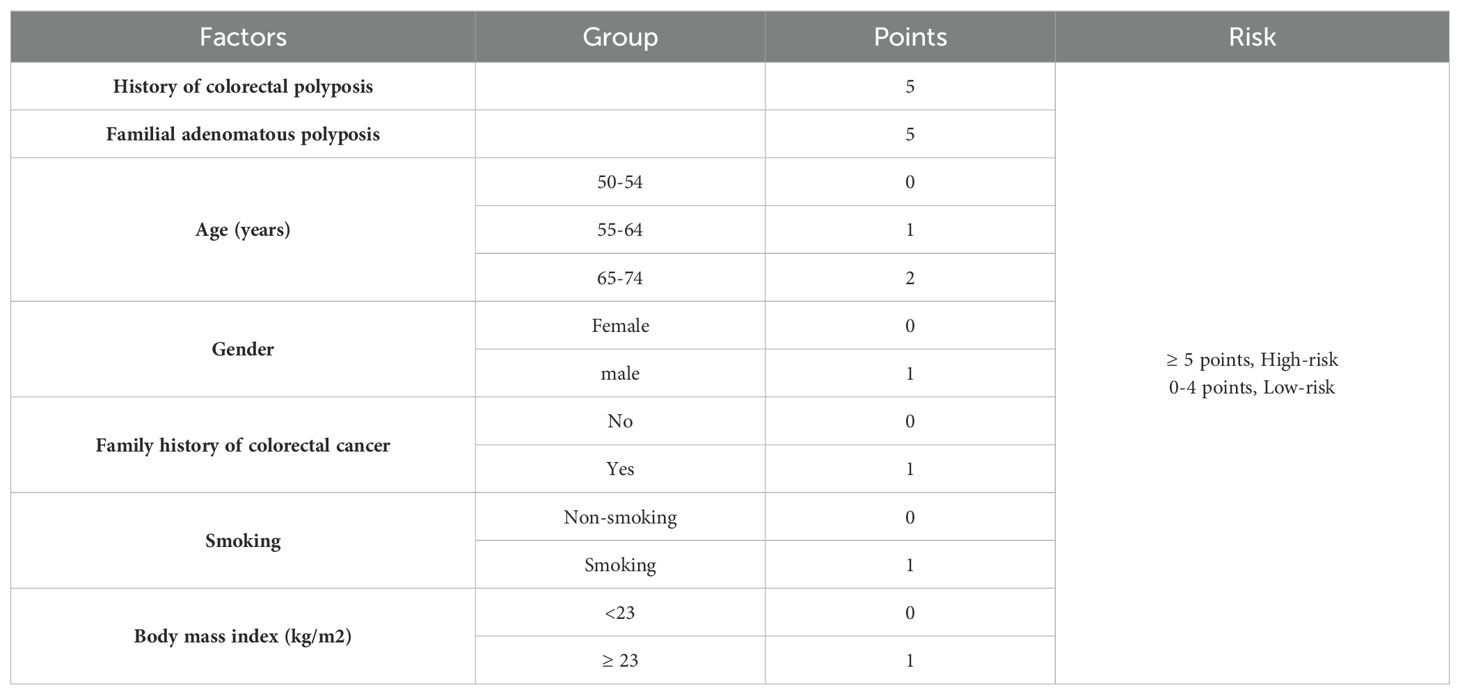Click the Smoking factor label
The image size is (1460, 695).
coord(243,541)
